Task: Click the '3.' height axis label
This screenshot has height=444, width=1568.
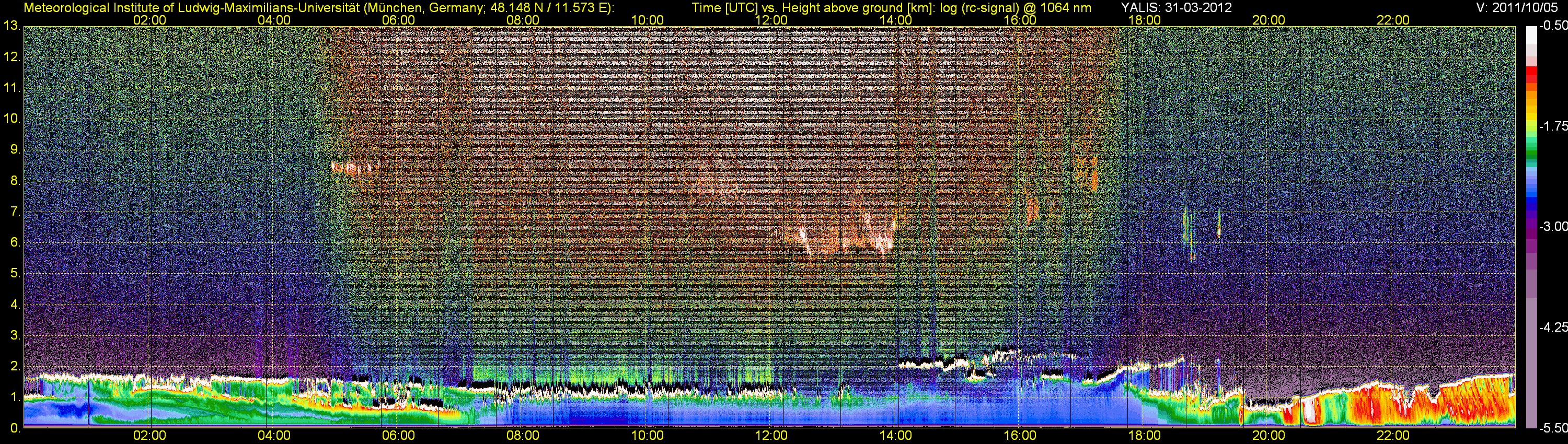Action: pyautogui.click(x=15, y=335)
